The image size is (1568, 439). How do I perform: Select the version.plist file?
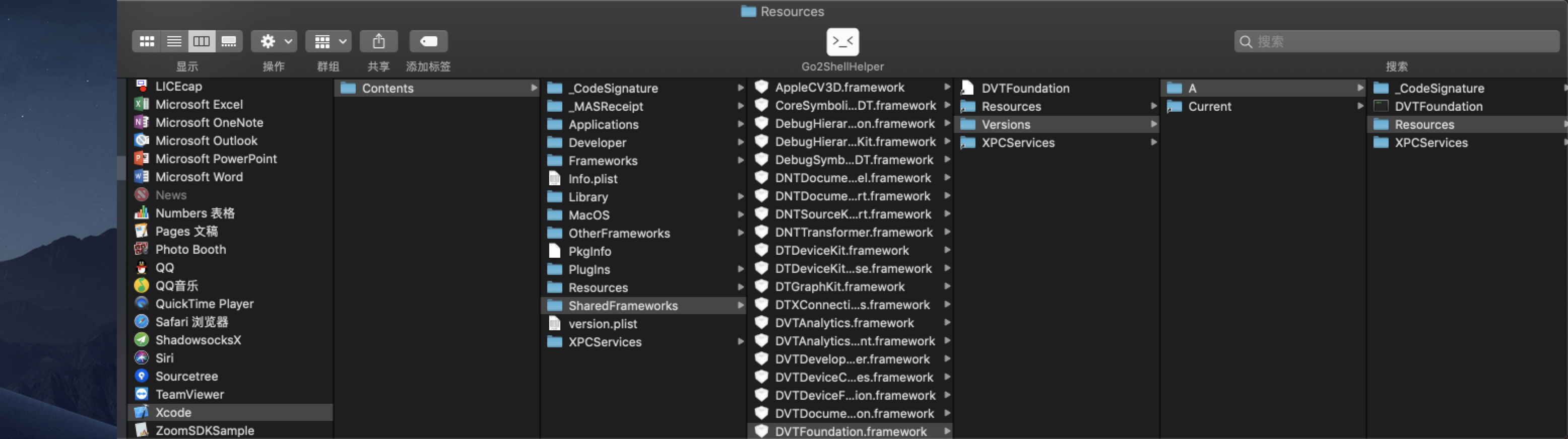click(643, 324)
